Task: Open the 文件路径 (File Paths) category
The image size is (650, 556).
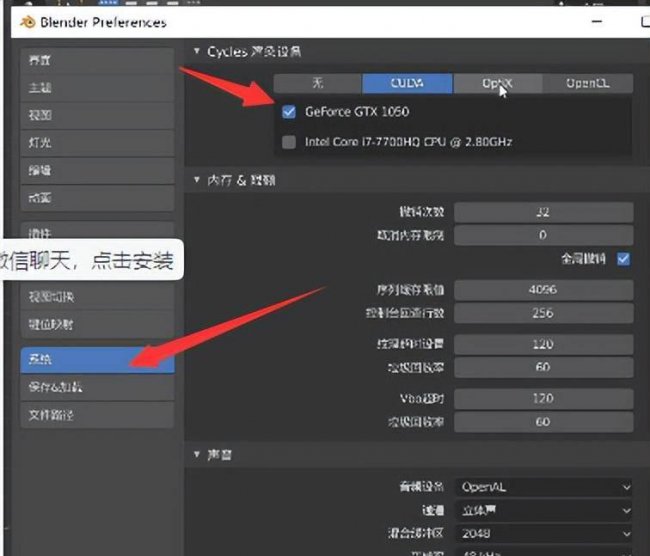Action: tap(97, 415)
